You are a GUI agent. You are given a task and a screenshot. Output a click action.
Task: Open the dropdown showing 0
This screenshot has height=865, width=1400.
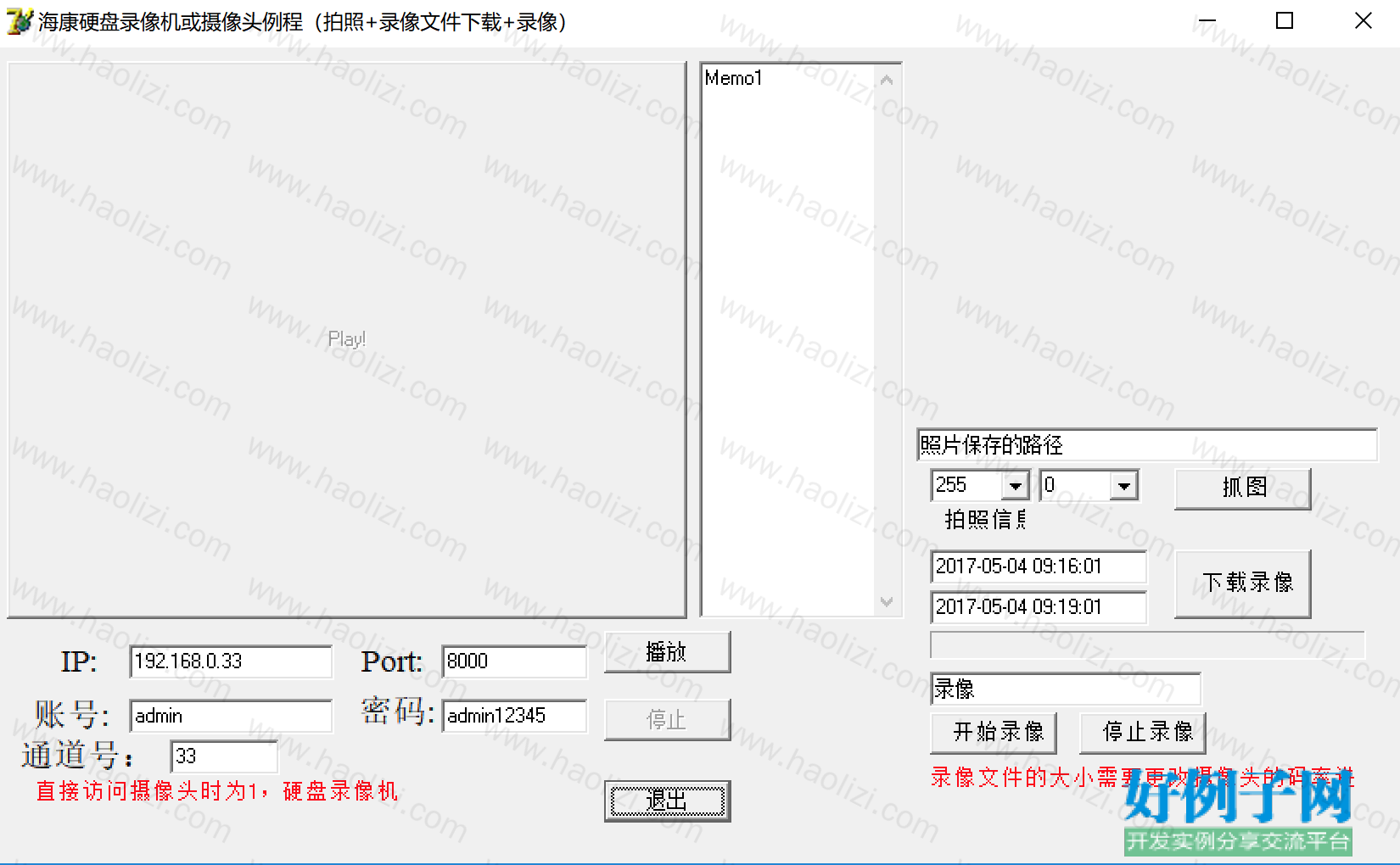pos(1123,486)
